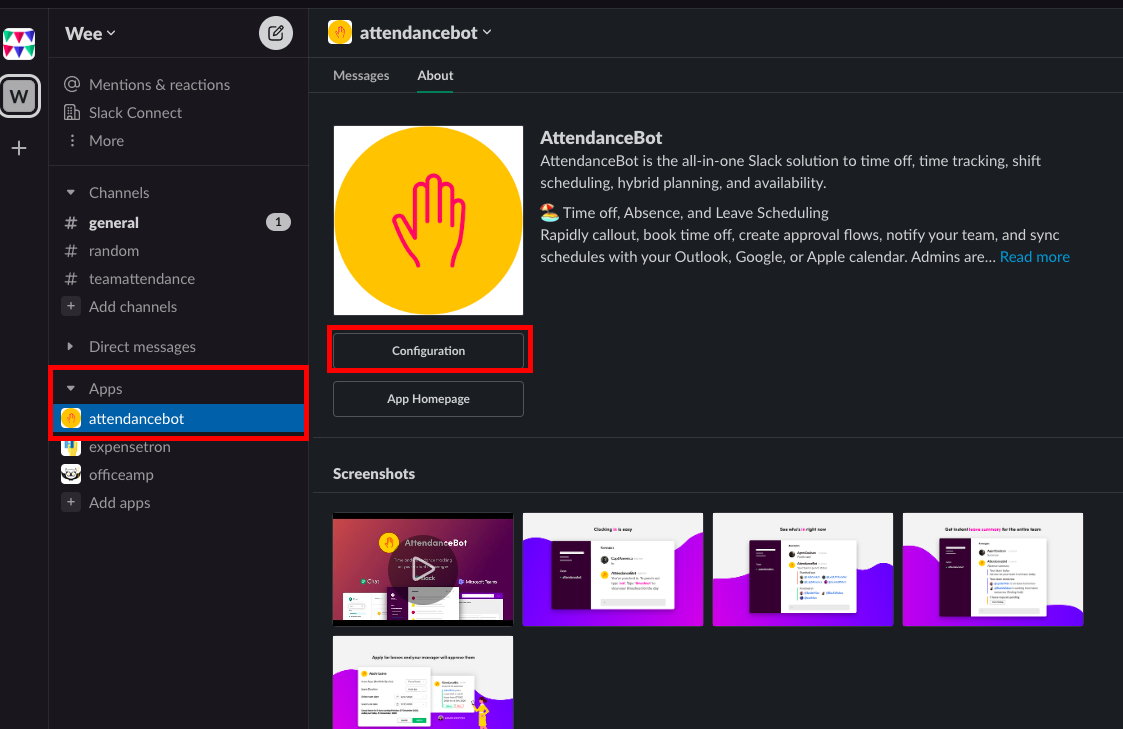The height and width of the screenshot is (729, 1123).
Task: Expand the Direct messages section arrow
Action: coord(70,347)
